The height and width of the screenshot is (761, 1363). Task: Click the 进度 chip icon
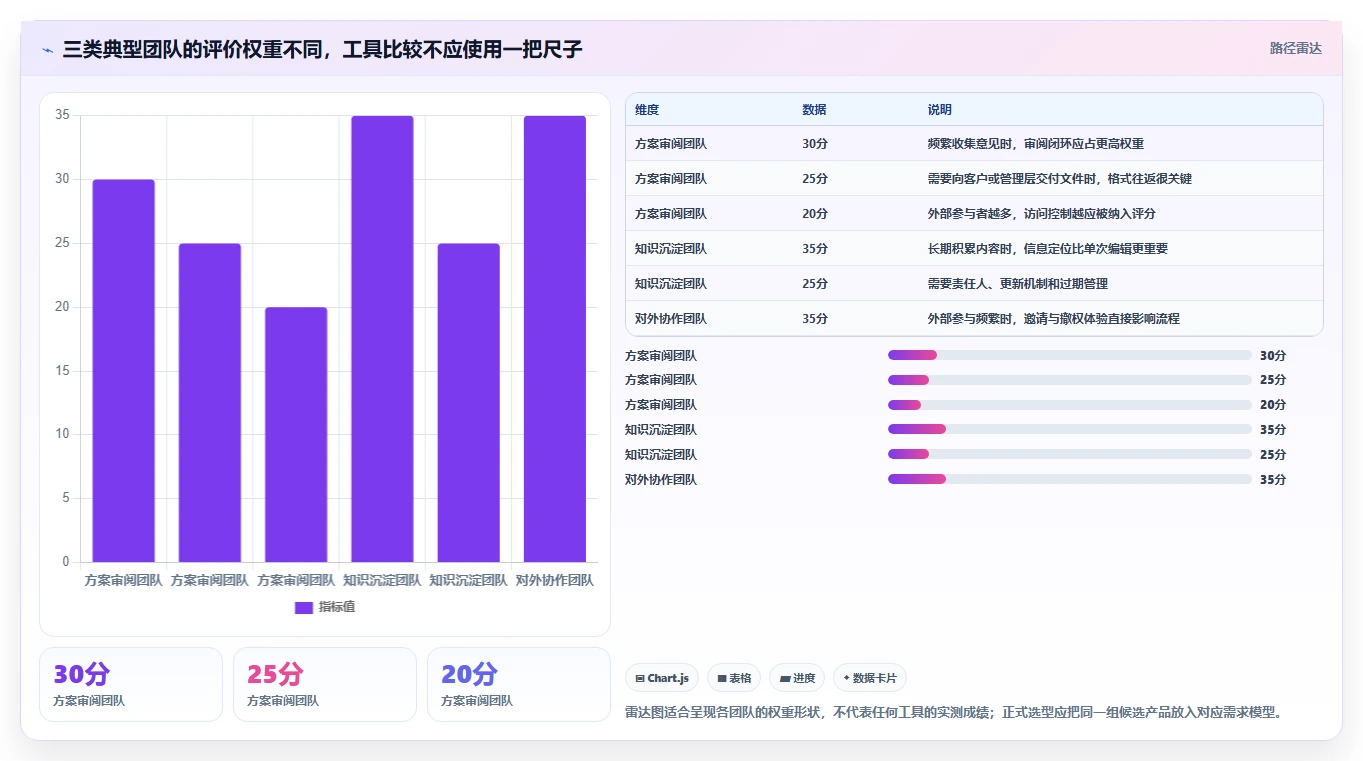pos(785,678)
